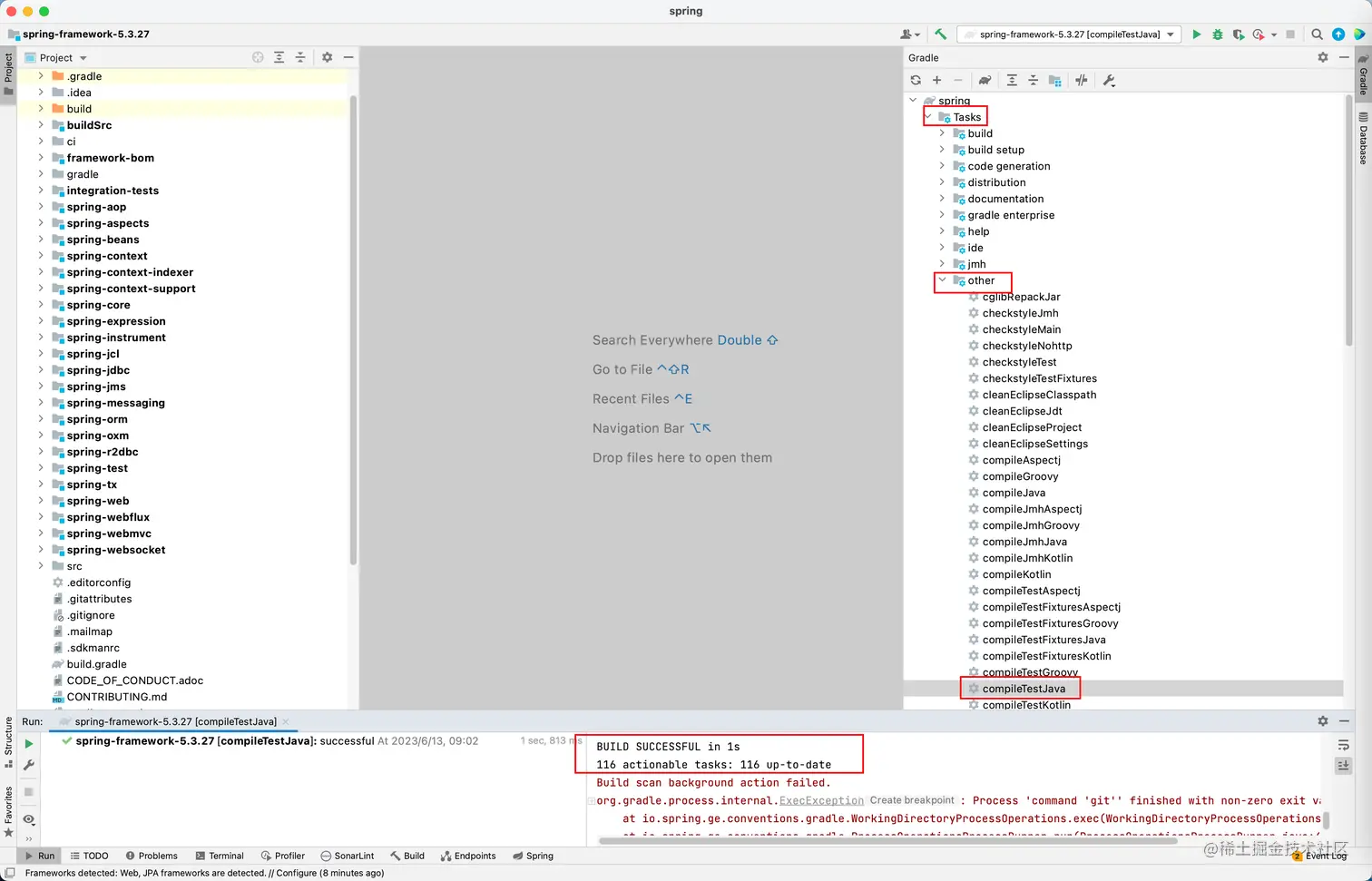Screen dimensions: 1372x881
Task: Collapse all nodes in the Gradle tree
Action: coord(1033,81)
